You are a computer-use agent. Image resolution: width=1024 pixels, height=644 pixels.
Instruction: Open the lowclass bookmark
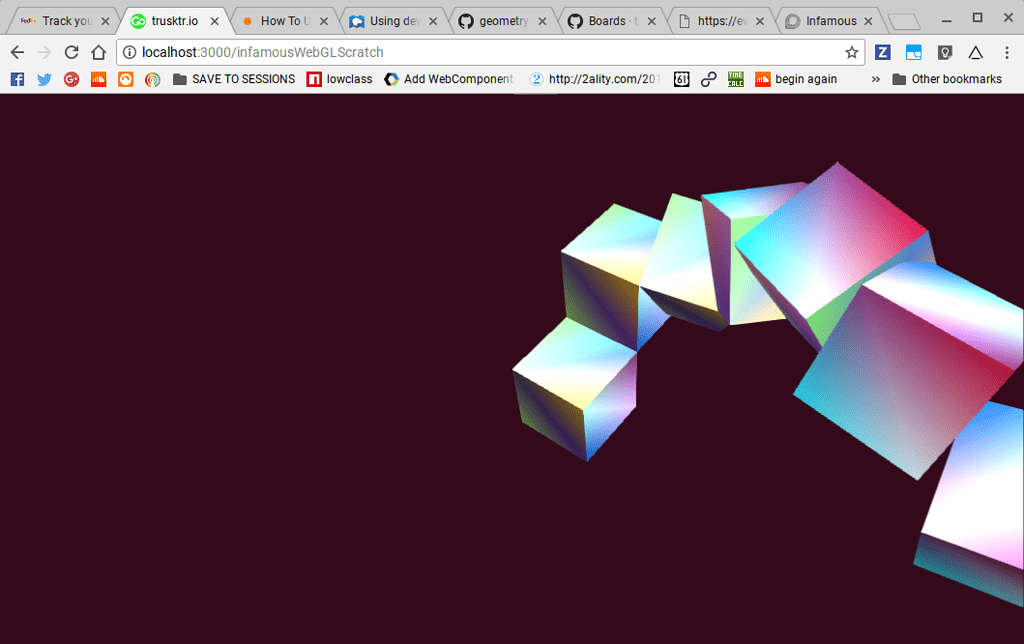click(338, 79)
